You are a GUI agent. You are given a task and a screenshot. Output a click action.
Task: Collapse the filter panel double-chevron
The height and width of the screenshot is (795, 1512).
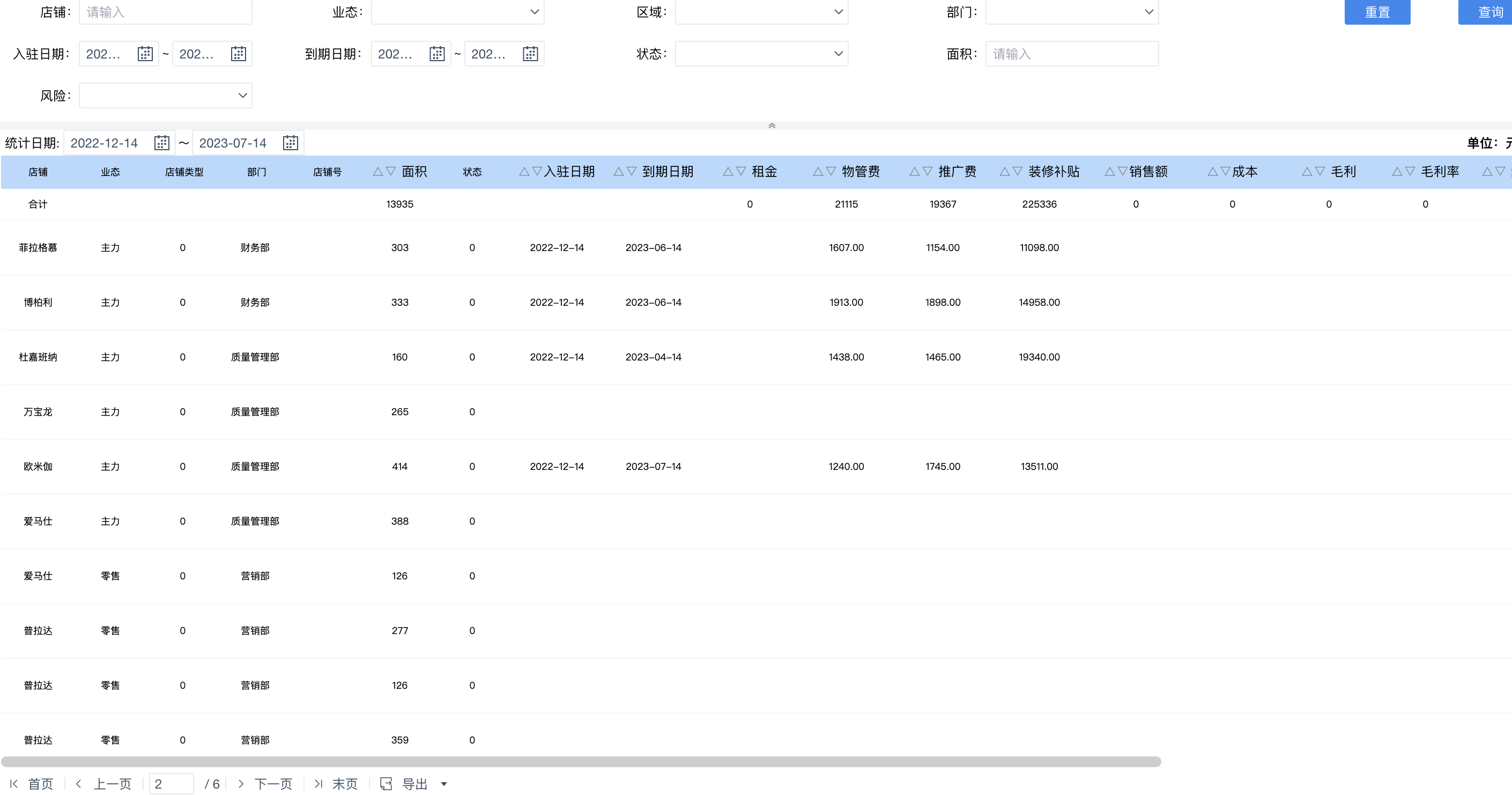pyautogui.click(x=772, y=126)
